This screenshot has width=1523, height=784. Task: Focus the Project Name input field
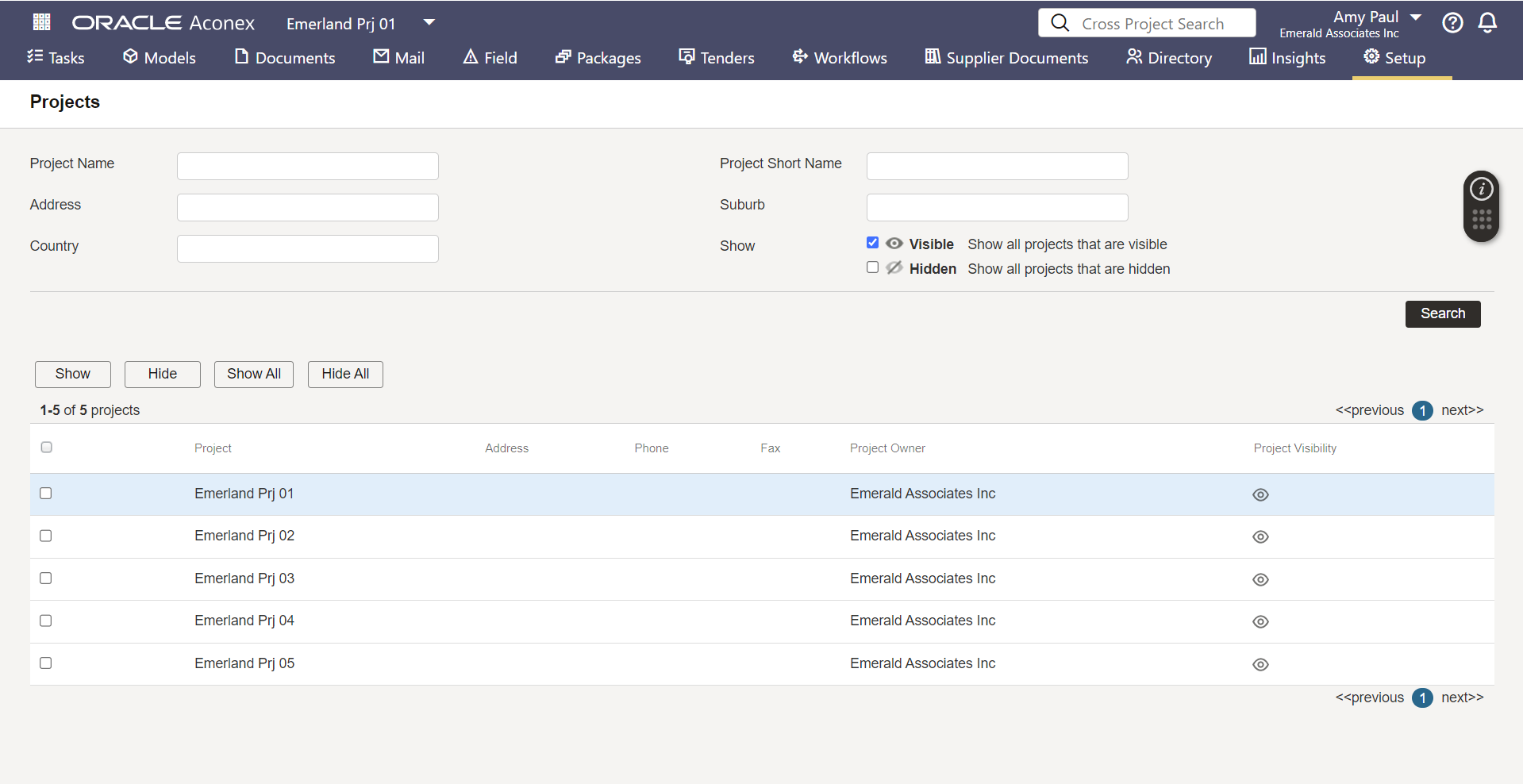pyautogui.click(x=308, y=167)
